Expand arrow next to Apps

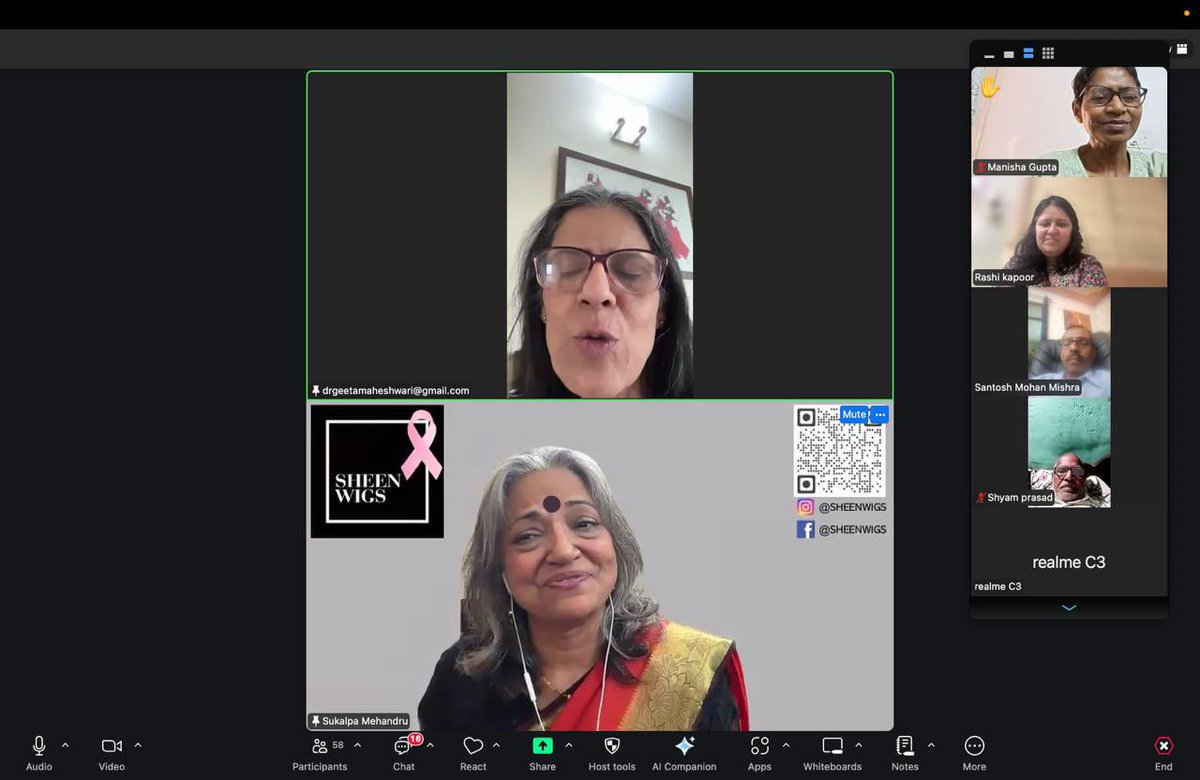(x=786, y=745)
